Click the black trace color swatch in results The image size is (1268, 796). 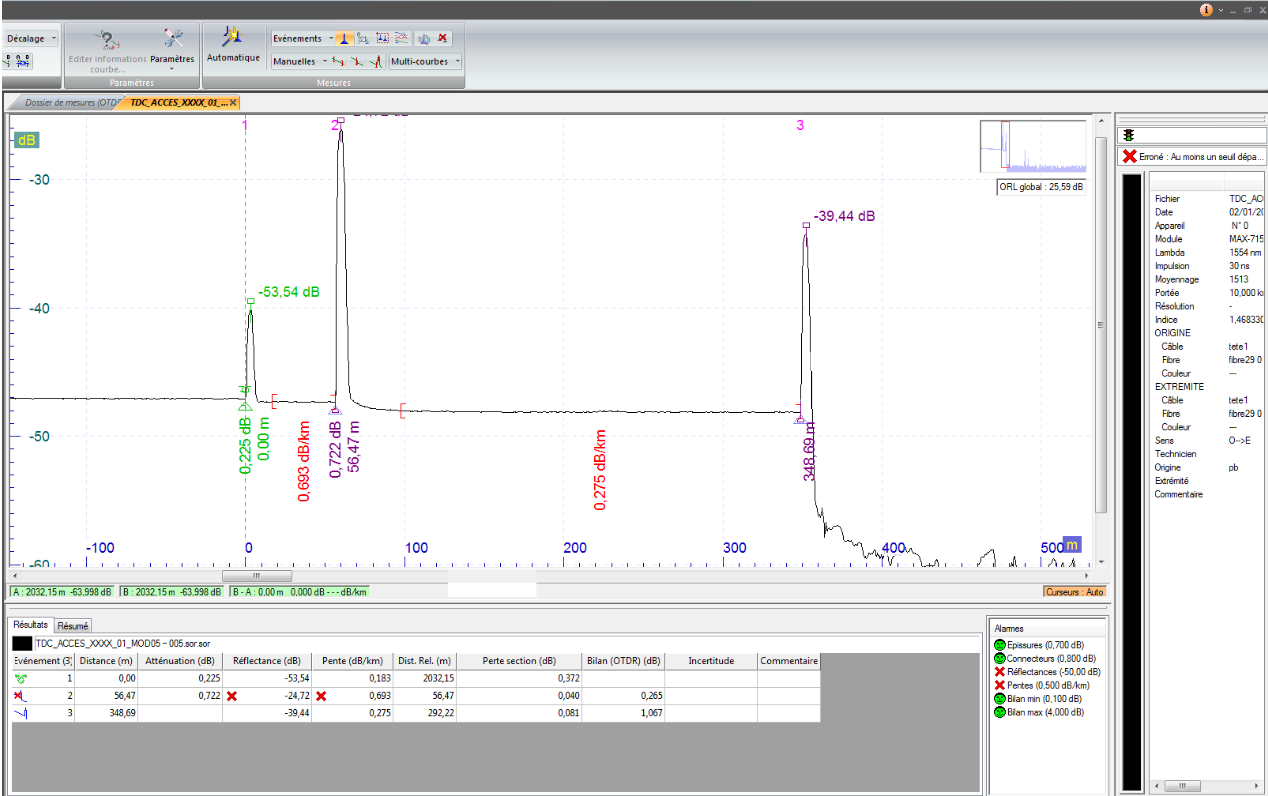tap(21, 645)
